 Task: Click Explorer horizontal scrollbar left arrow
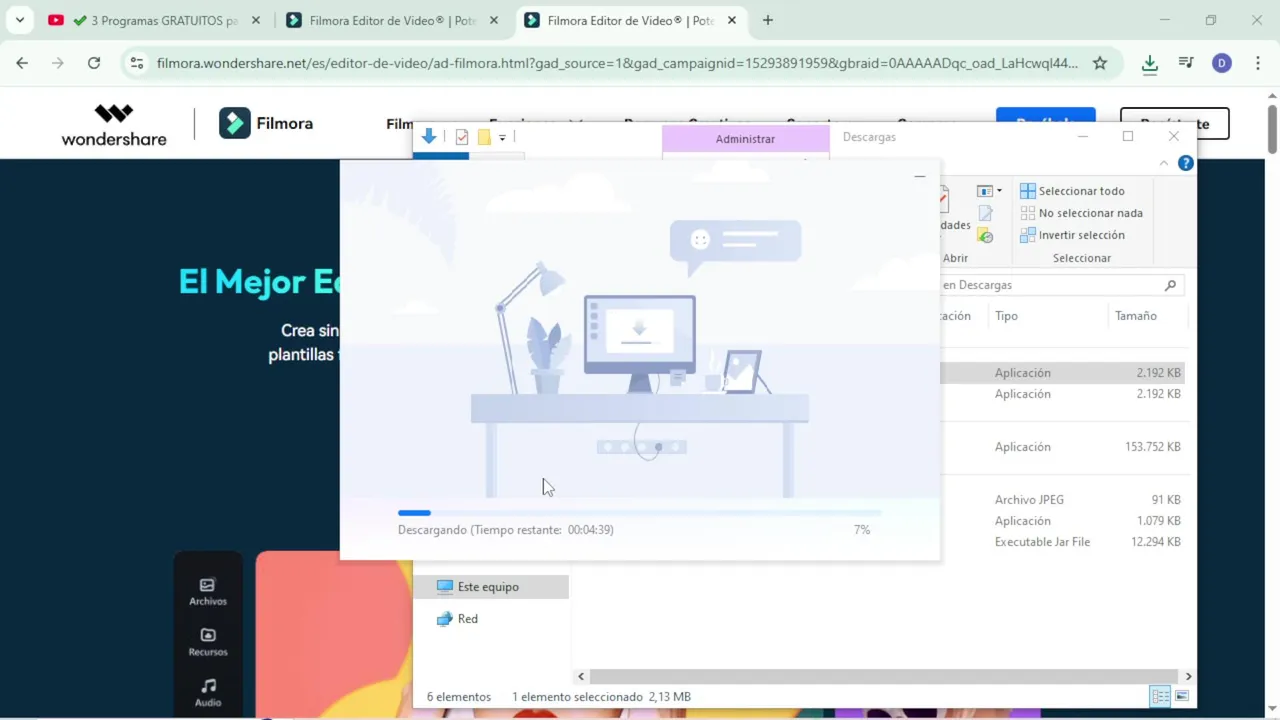[x=581, y=677]
